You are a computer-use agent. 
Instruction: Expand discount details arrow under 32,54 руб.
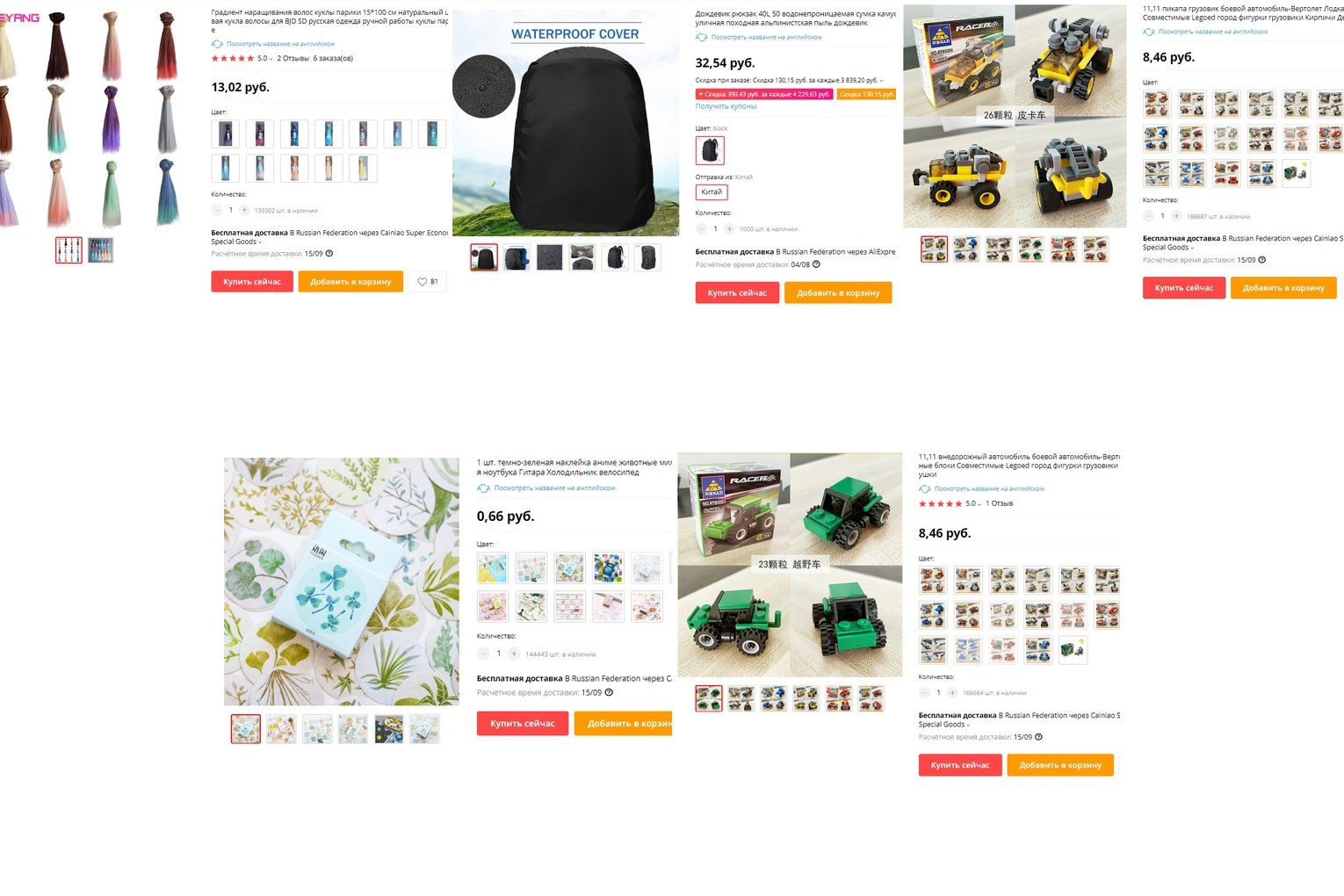pos(881,81)
